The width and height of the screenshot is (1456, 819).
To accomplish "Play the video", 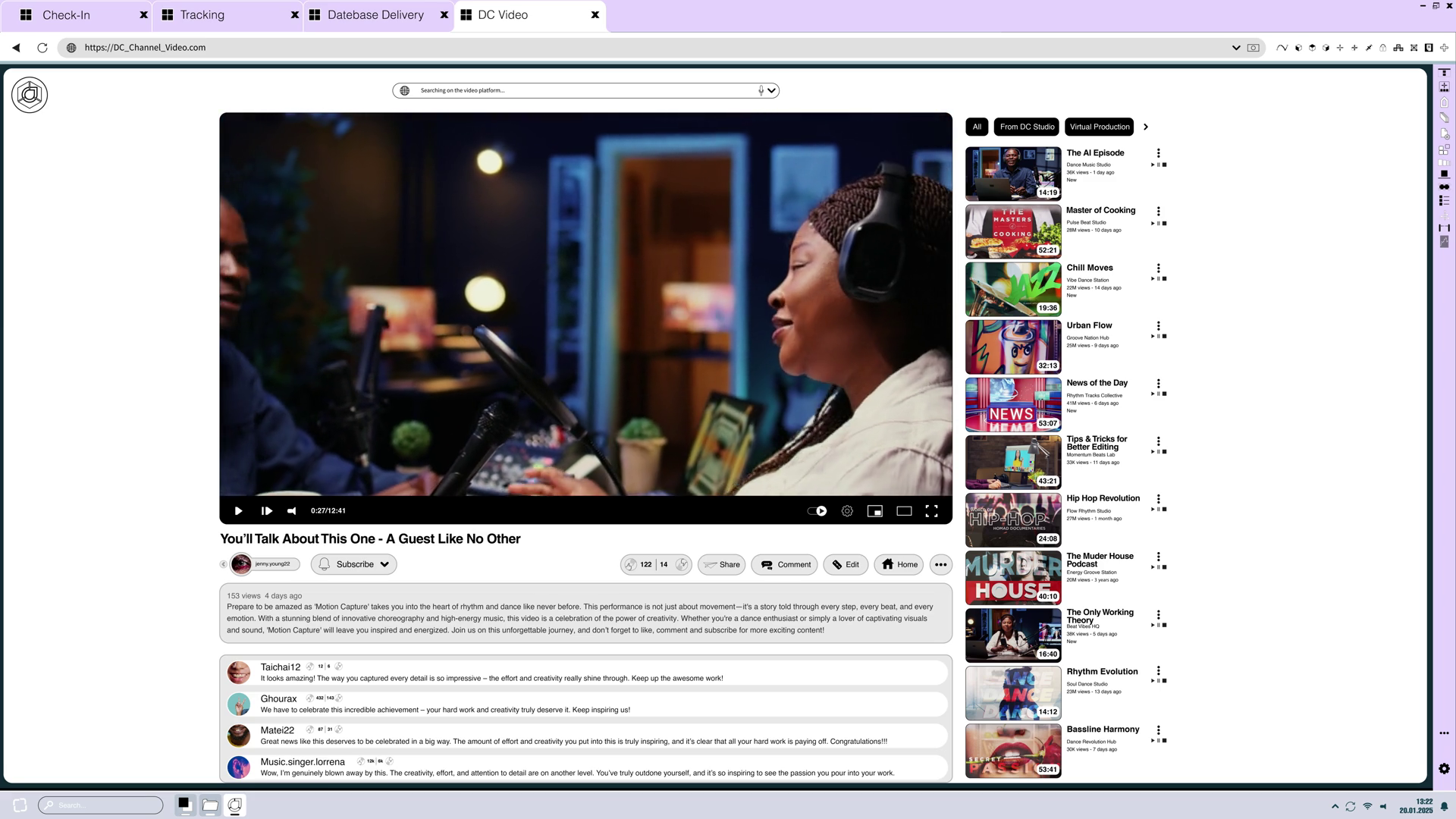I will point(238,511).
